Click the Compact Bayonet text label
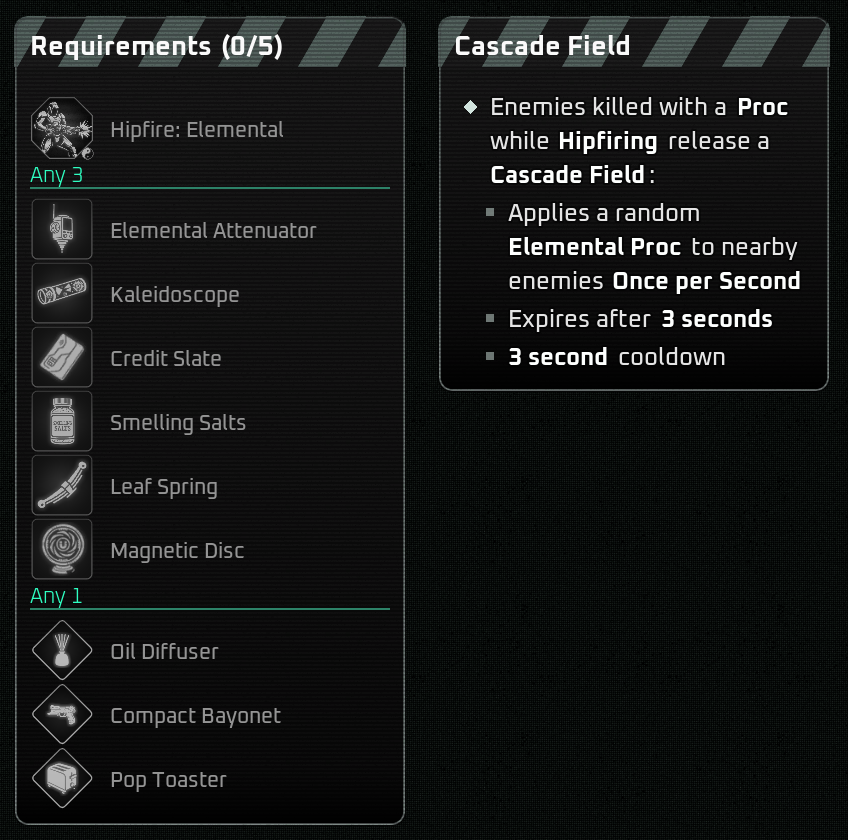Viewport: 848px width, 840px height. (195, 716)
